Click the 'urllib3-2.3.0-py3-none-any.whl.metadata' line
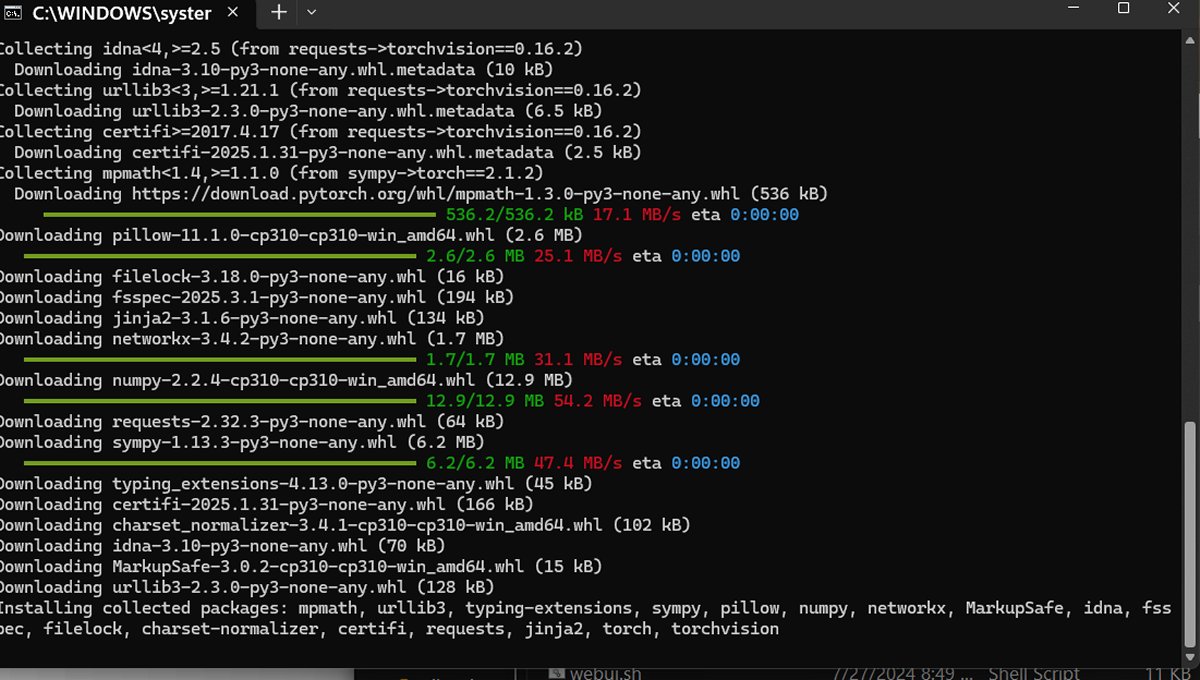This screenshot has height=680, width=1200. click(308, 110)
